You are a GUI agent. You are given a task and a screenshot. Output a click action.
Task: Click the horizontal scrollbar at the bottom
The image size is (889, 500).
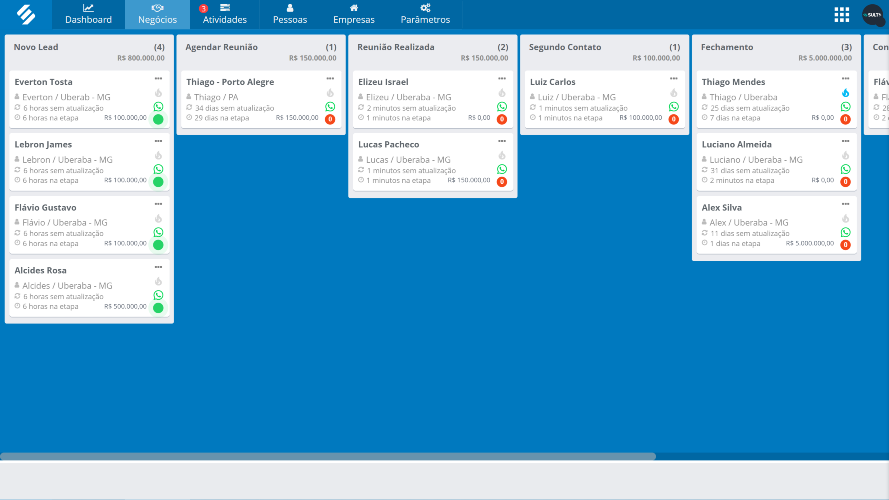click(x=328, y=456)
